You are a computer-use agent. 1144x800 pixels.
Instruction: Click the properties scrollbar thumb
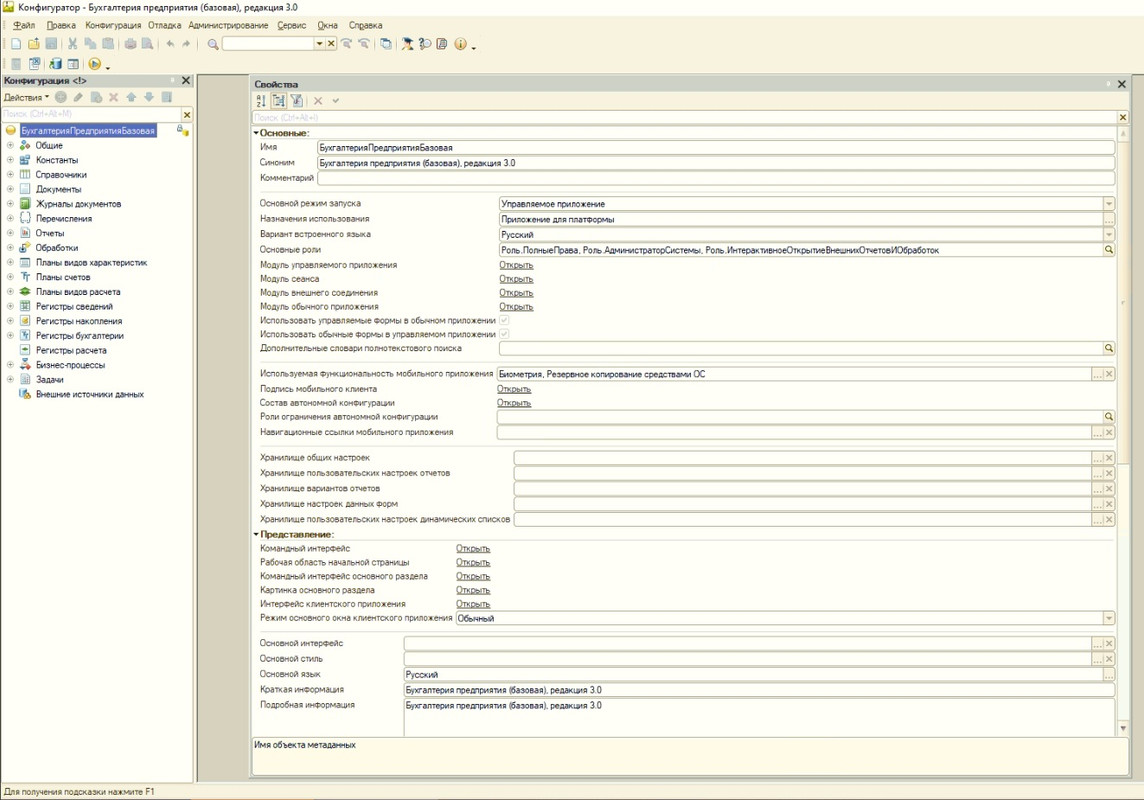coord(1123,301)
